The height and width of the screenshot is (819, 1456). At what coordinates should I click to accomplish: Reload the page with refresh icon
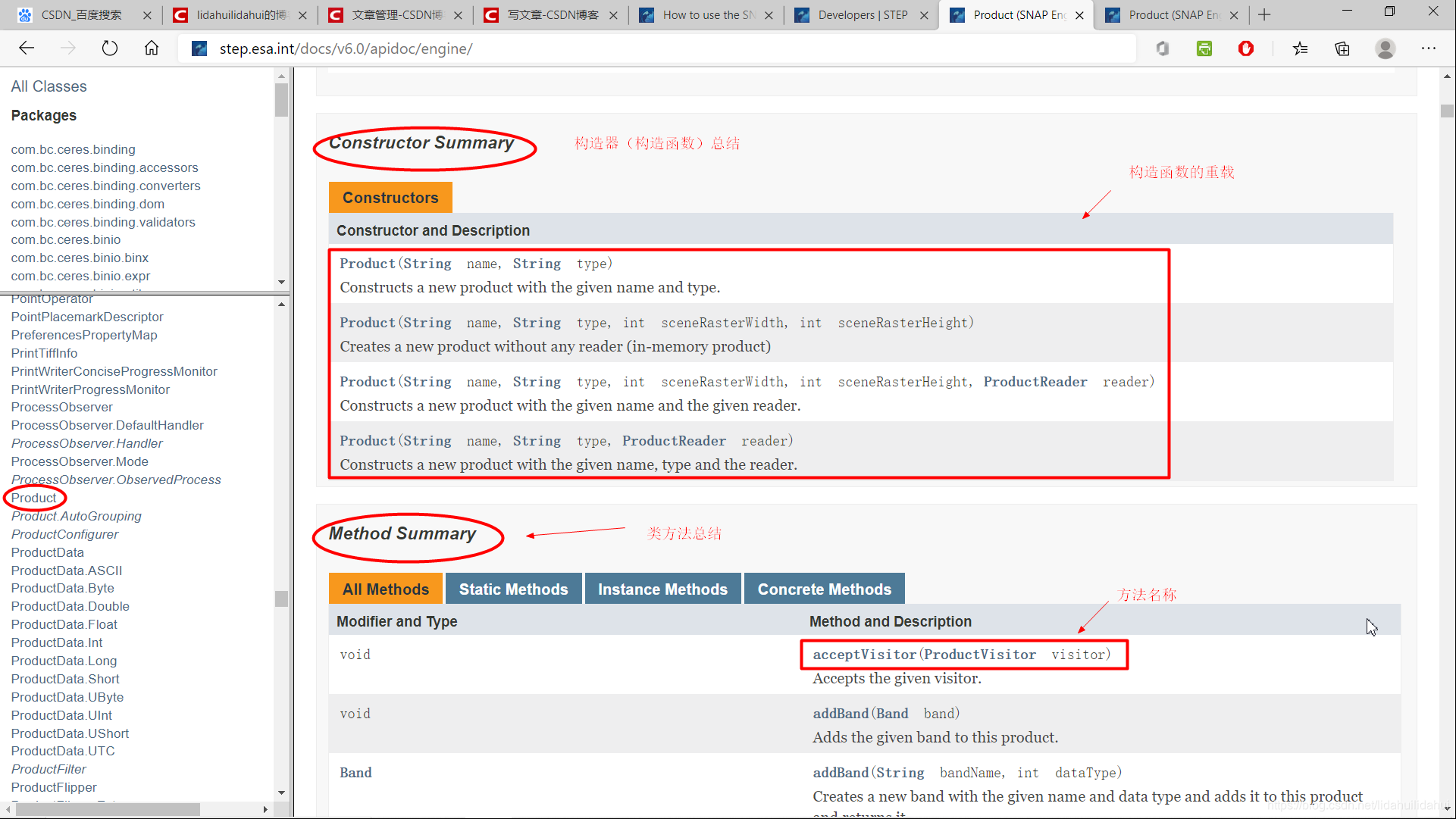[x=110, y=48]
